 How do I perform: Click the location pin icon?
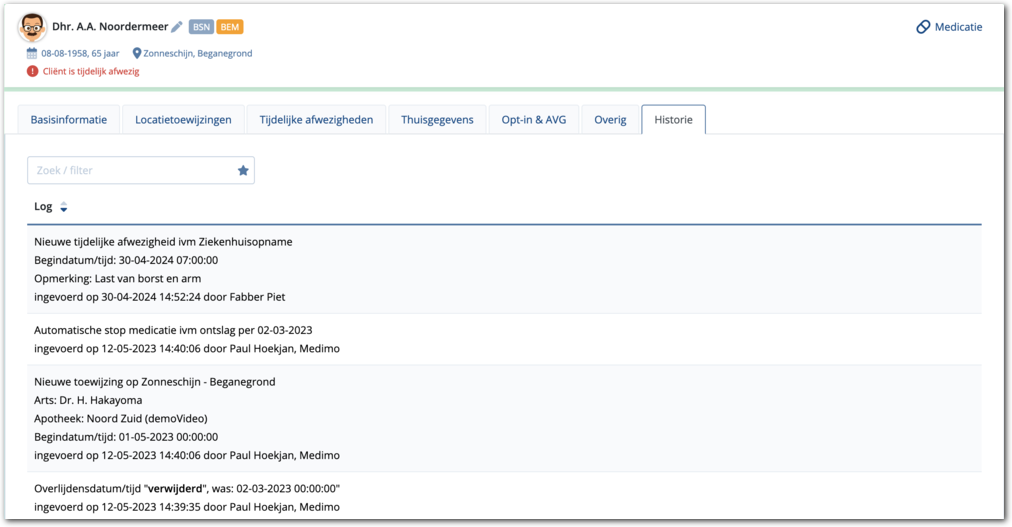(x=137, y=53)
